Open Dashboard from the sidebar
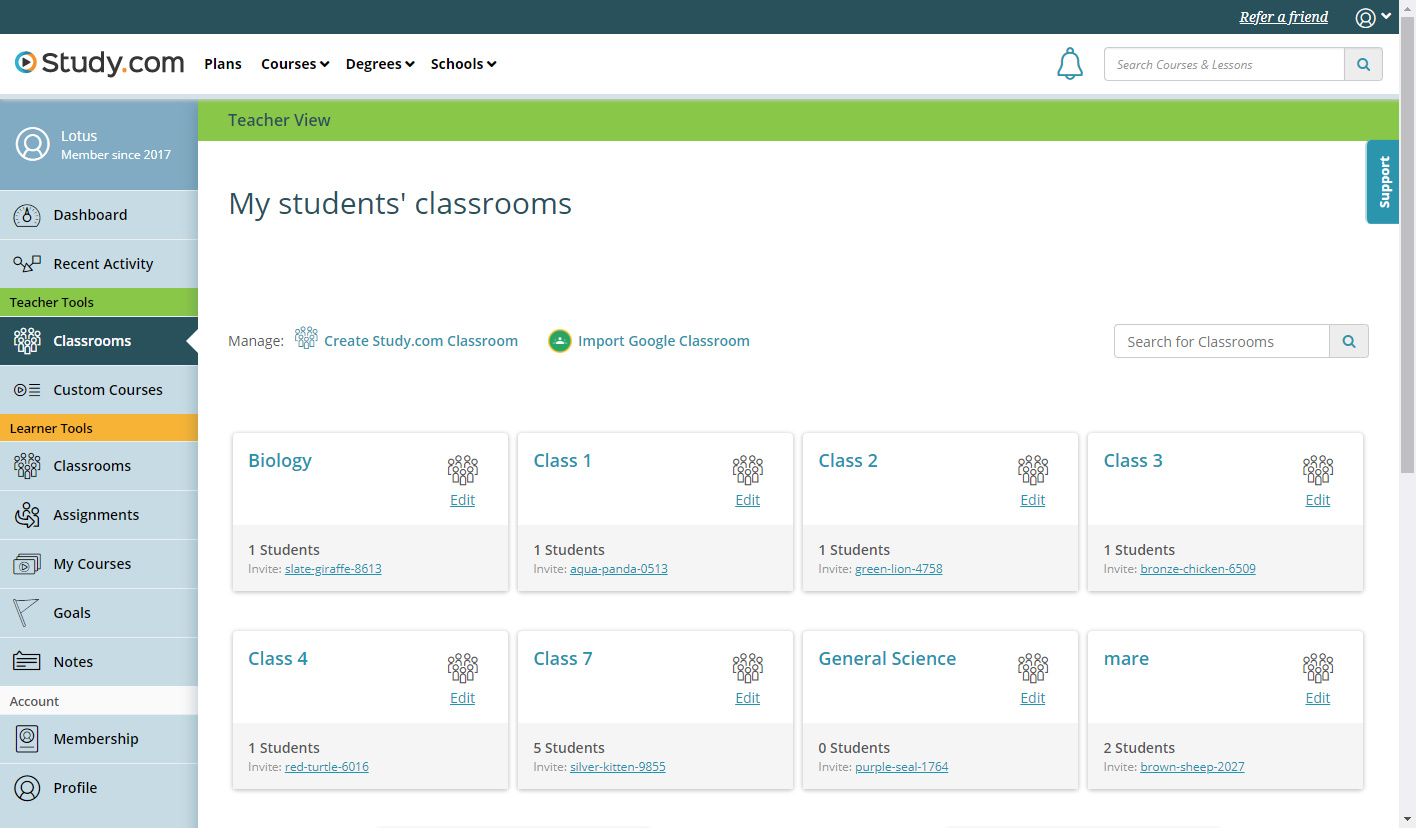The image size is (1416, 828). click(x=99, y=215)
